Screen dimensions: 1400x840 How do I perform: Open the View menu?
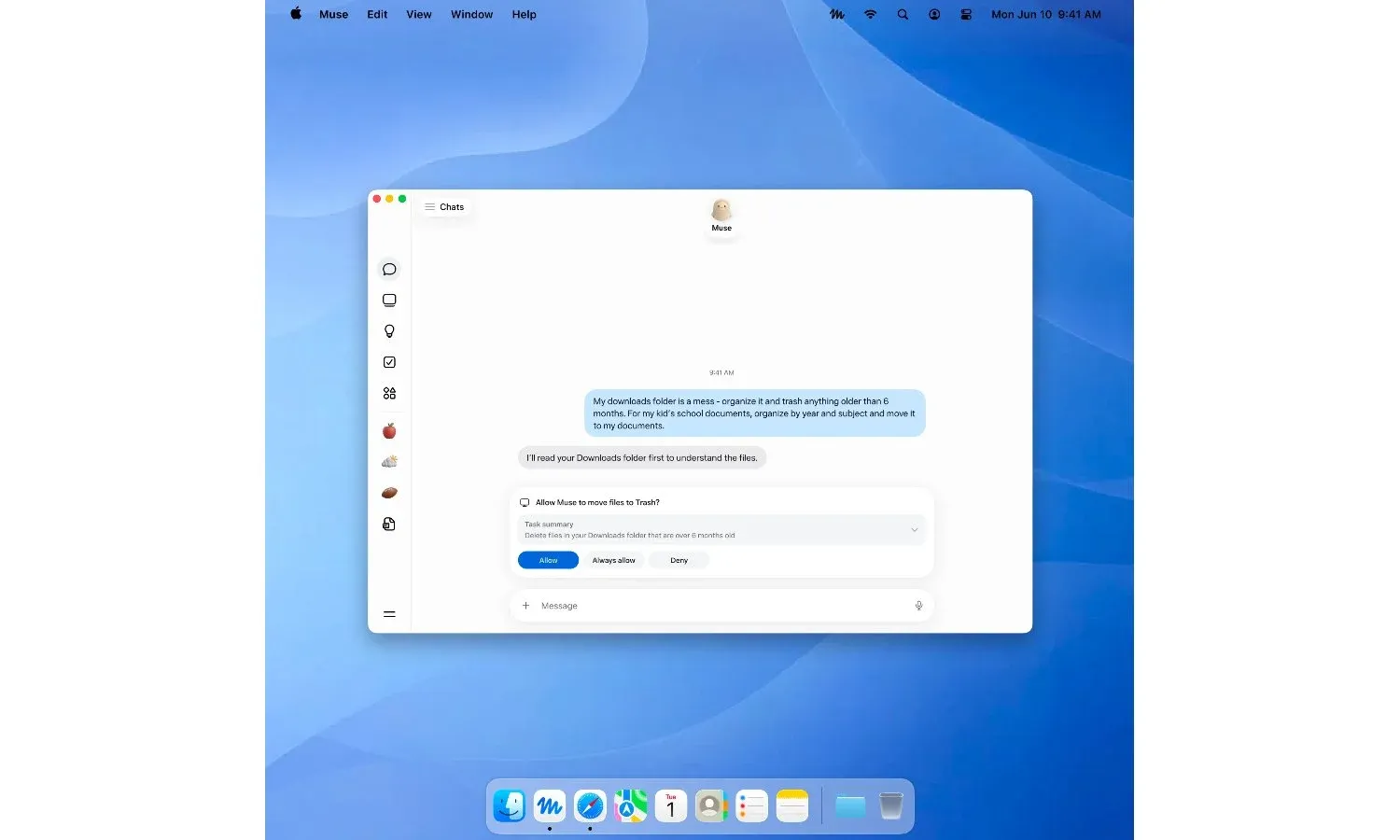(x=419, y=14)
